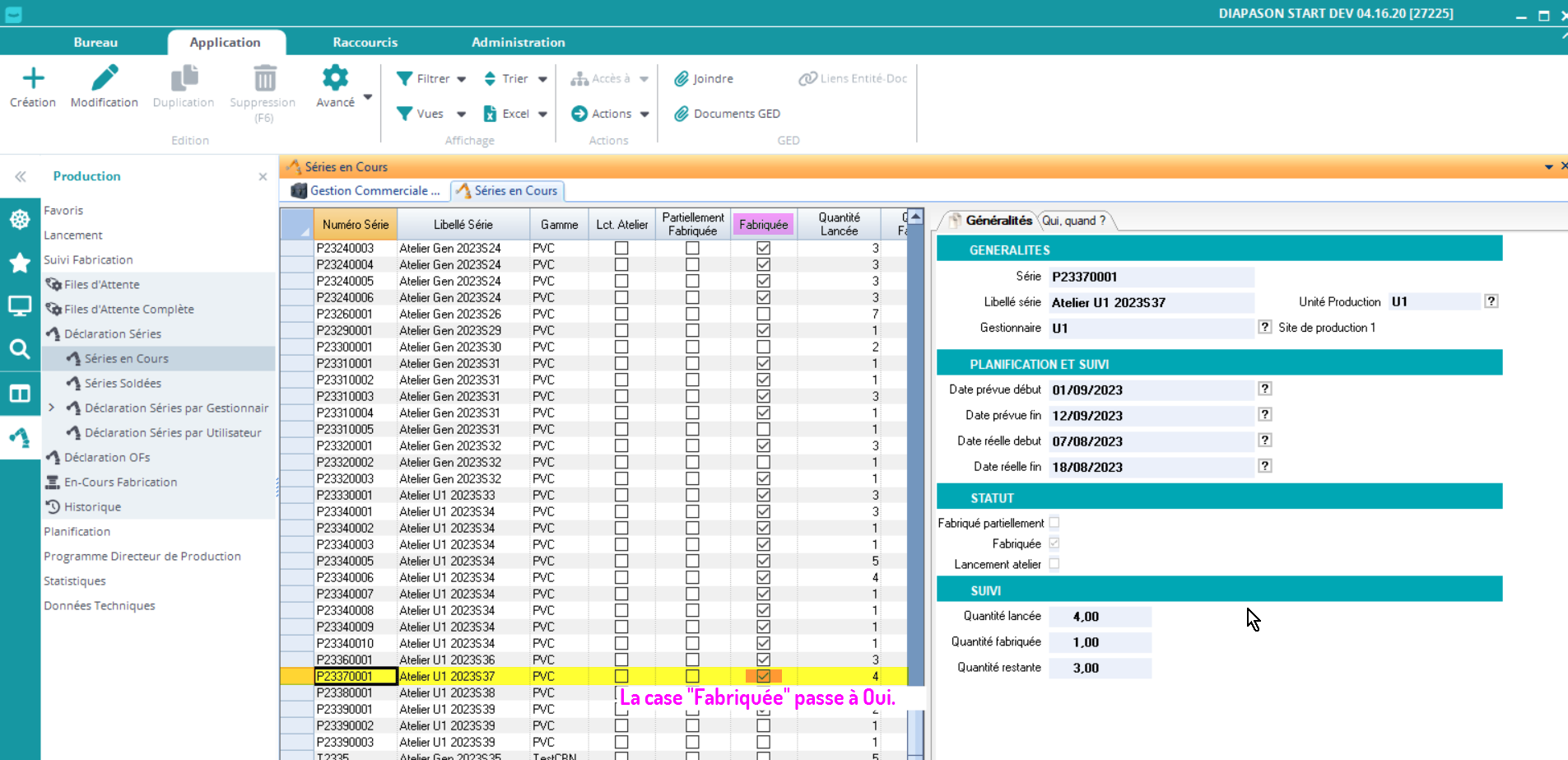Viewport: 1568px width, 760px height.
Task: Collapse the navigation panel with double chevron
Action: pos(21,176)
